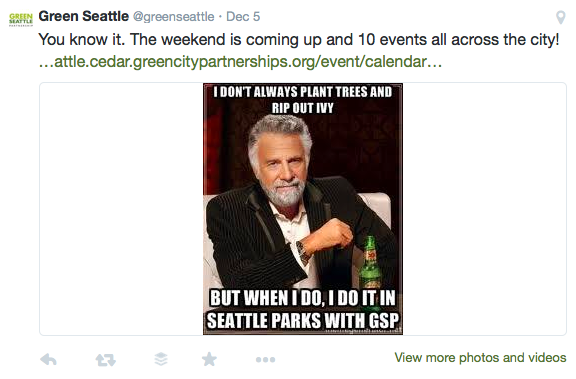The height and width of the screenshot is (379, 576).
Task: Open the Dec 5 timestamp permalink
Action: tap(243, 17)
